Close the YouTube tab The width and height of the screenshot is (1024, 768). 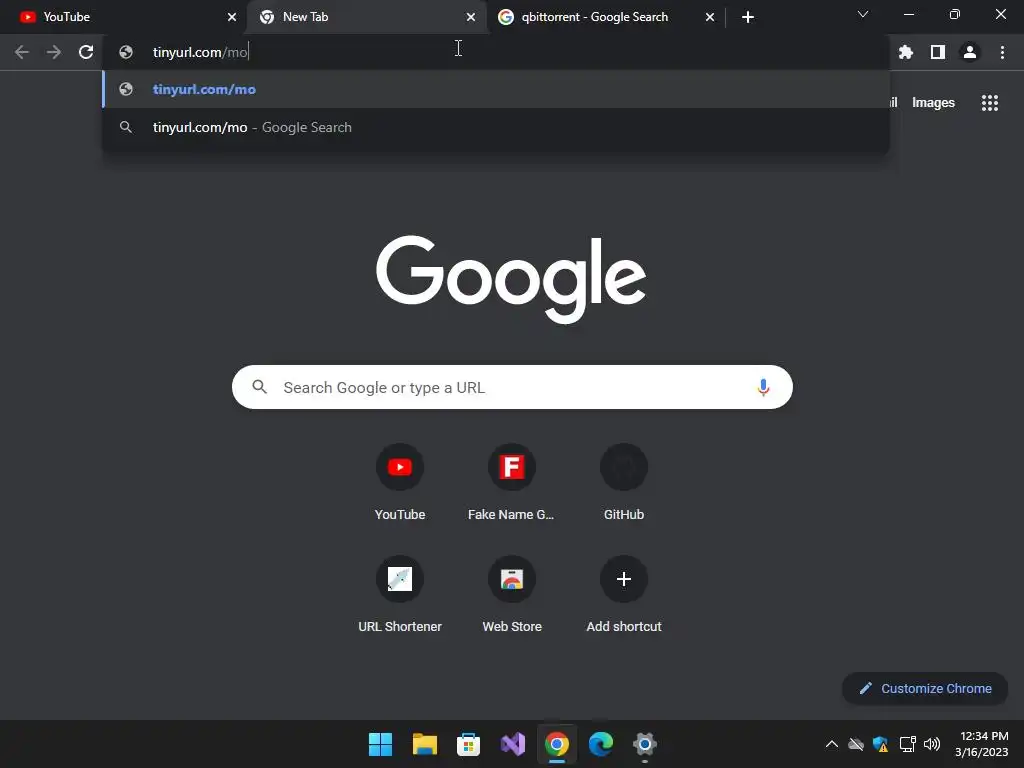tap(232, 17)
